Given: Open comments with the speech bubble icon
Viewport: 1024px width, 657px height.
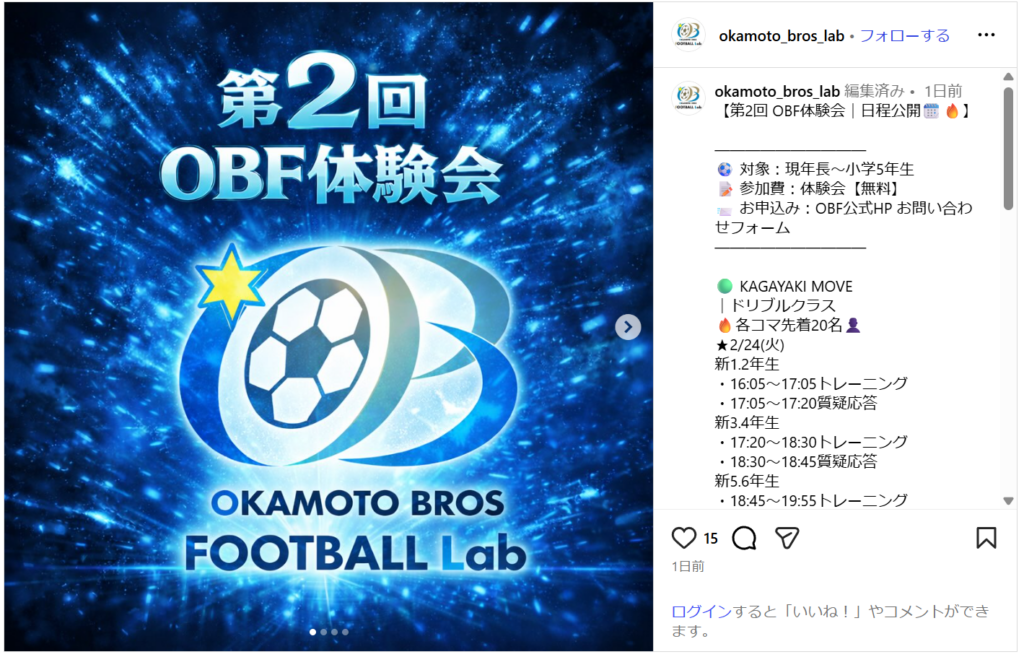Looking at the screenshot, I should click(x=744, y=538).
